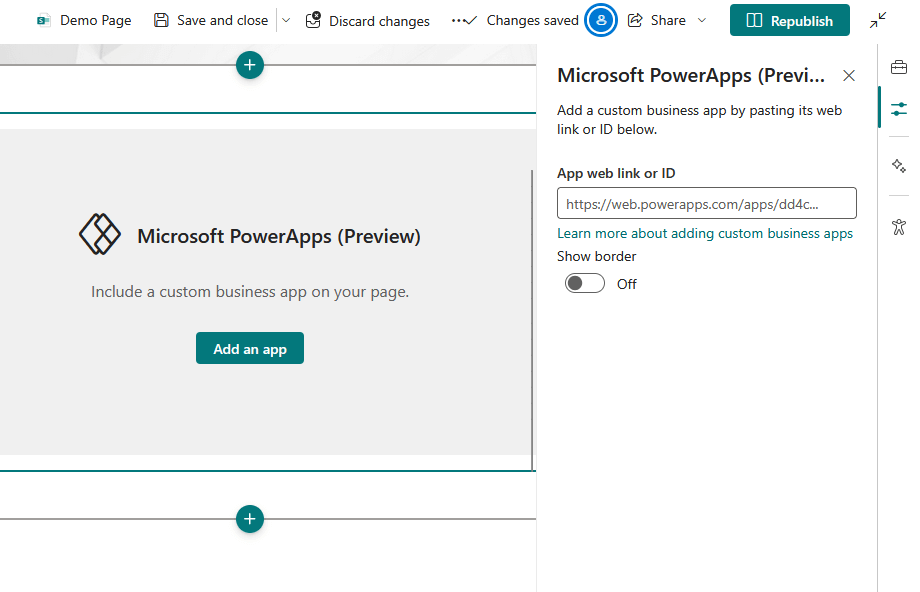
Task: Click the "Show border" label
Action: 596,256
